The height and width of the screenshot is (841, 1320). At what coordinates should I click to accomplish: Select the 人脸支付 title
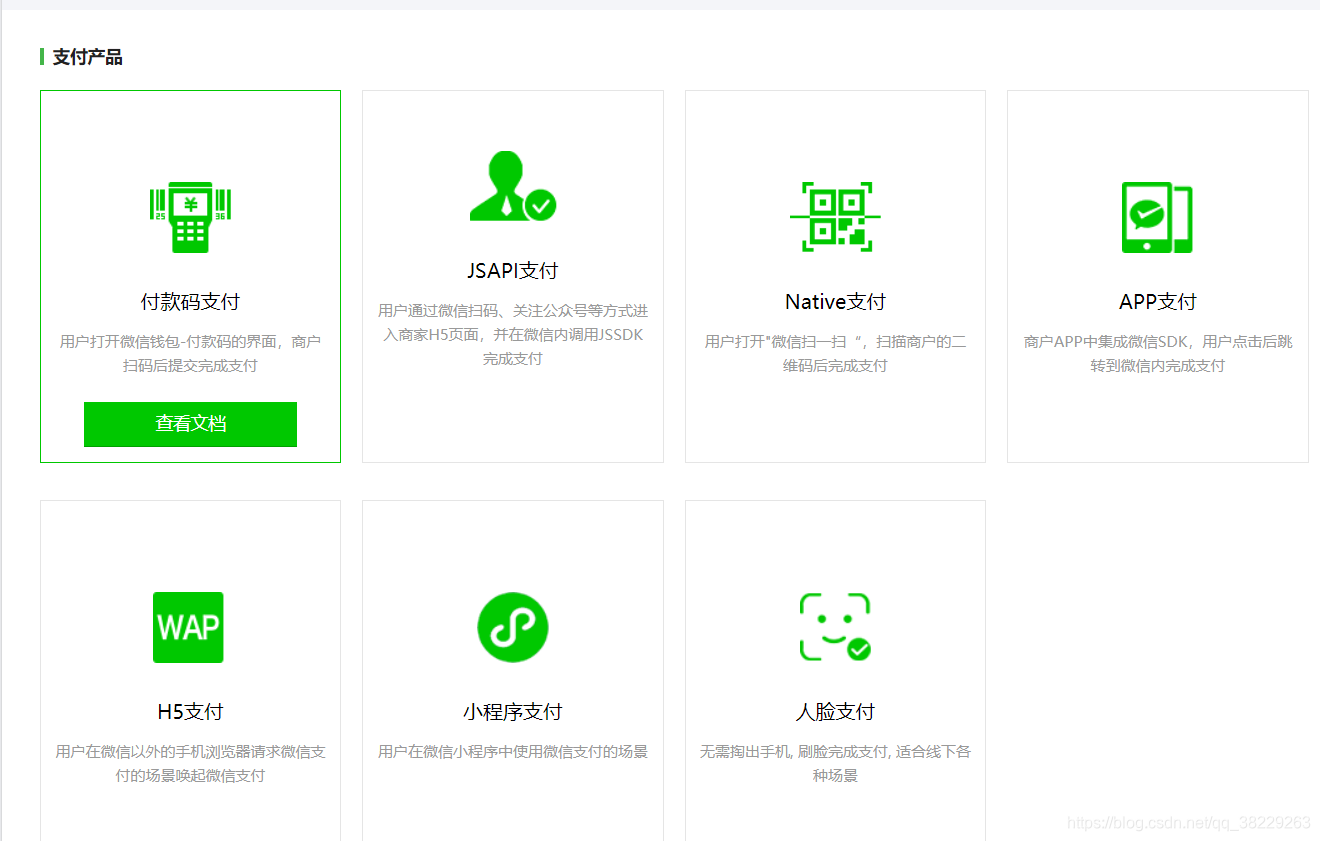[835, 712]
